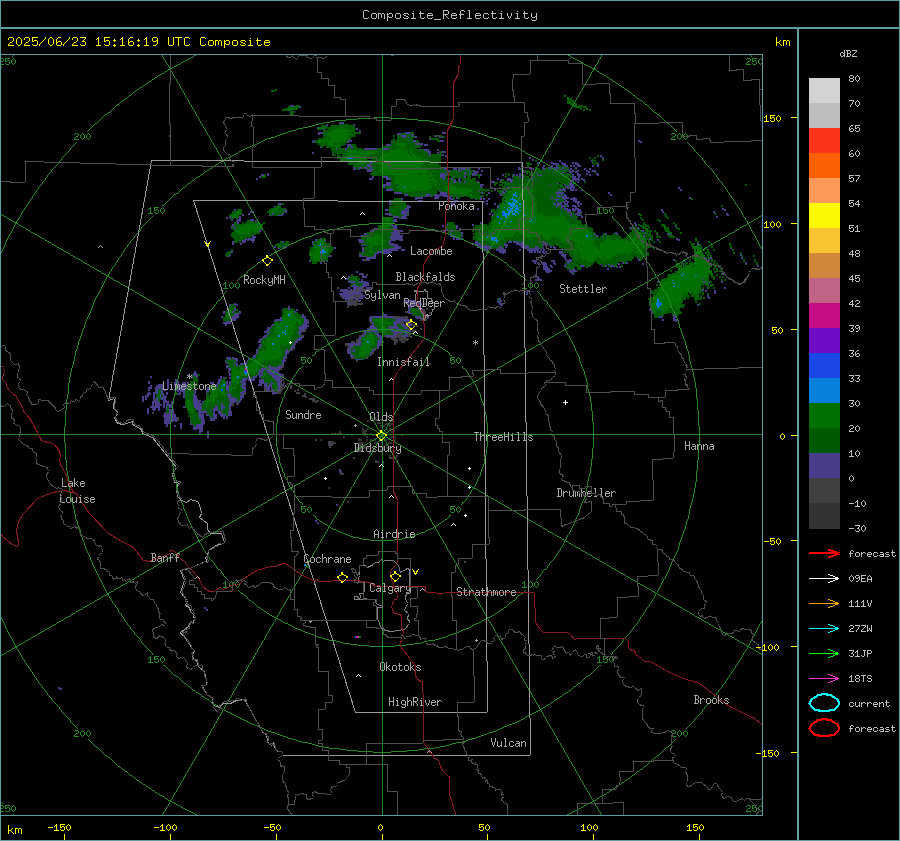
Task: Click the 80 dBZ white color swatch
Action: (x=824, y=91)
